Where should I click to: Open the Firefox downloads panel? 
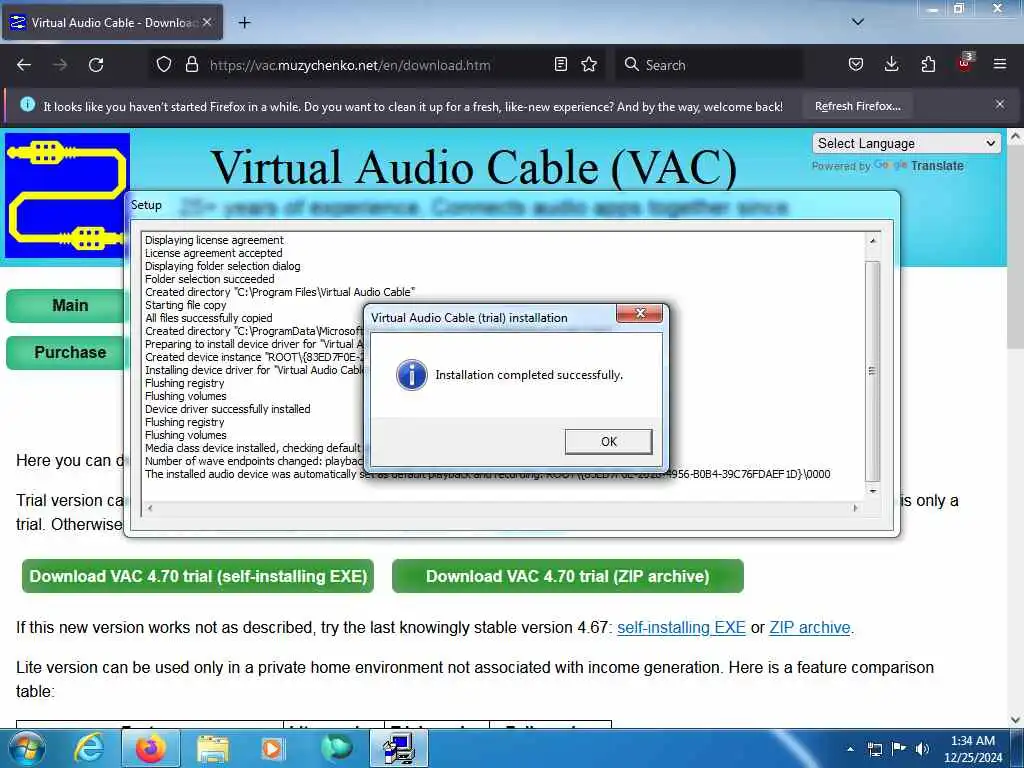point(891,65)
